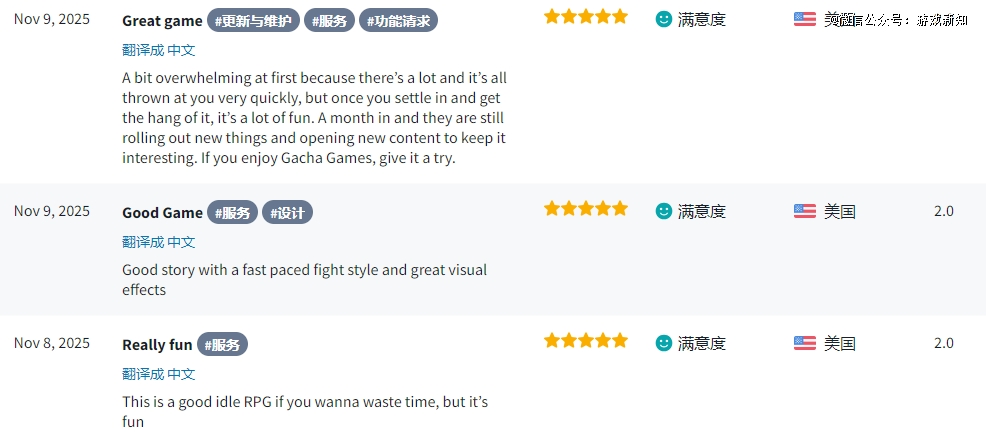Screen dimensions: 986x444
Task: Open the Good Game review title
Action: (x=162, y=212)
